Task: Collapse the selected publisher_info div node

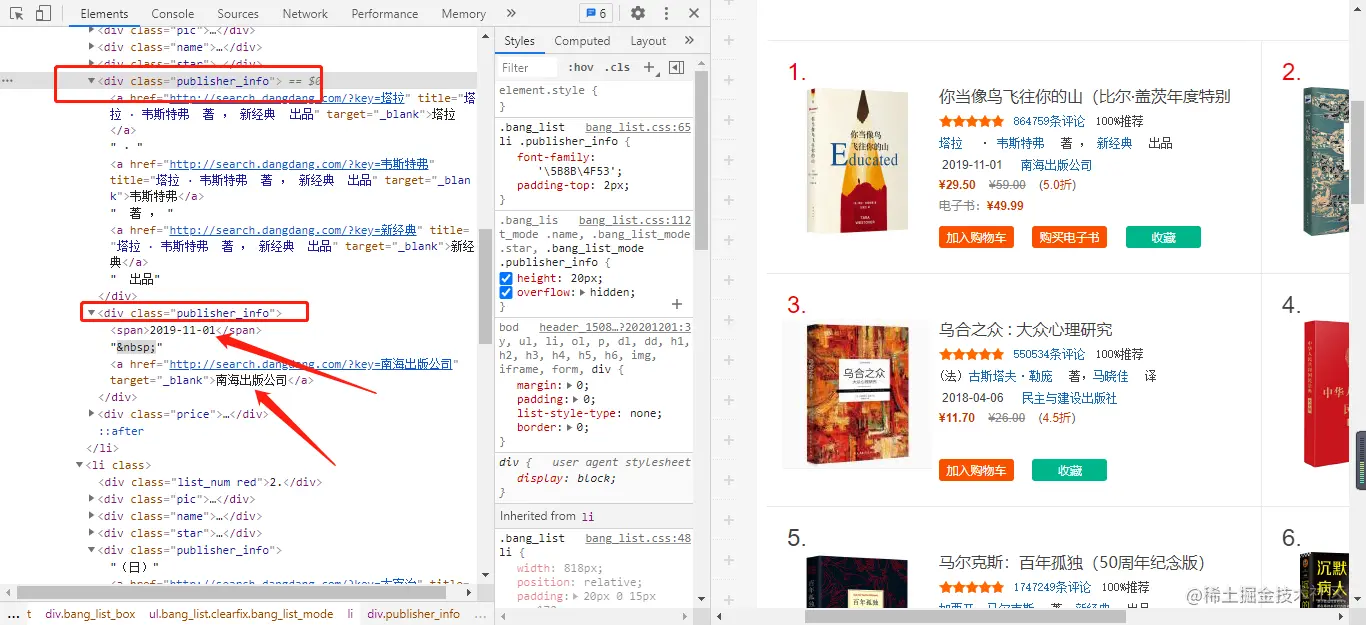Action: (x=92, y=81)
